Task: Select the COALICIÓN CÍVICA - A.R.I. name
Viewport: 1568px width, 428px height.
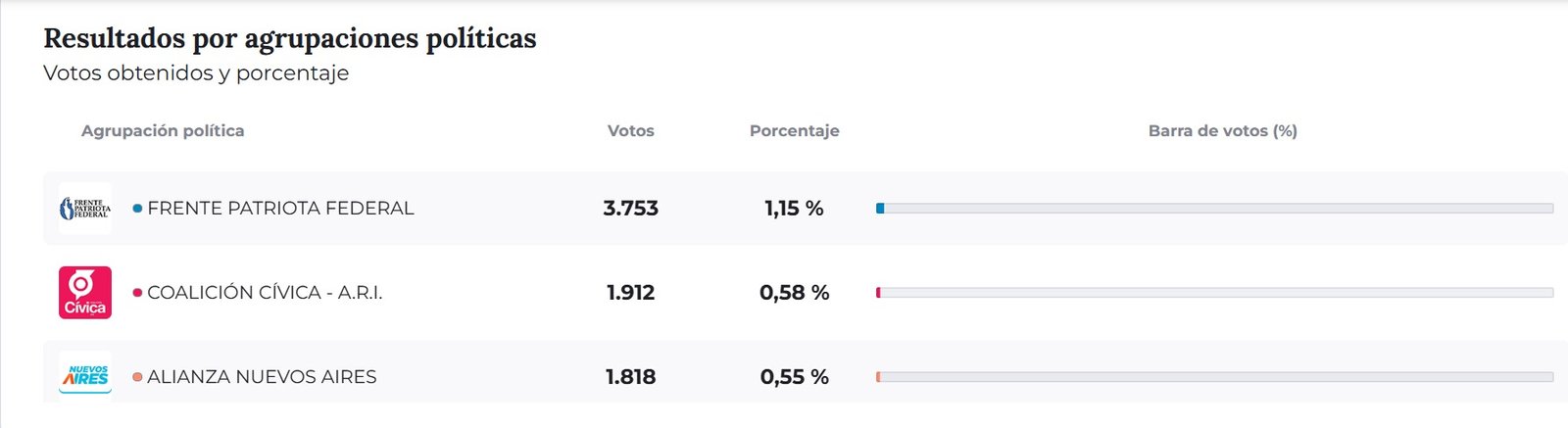Action: [x=265, y=292]
